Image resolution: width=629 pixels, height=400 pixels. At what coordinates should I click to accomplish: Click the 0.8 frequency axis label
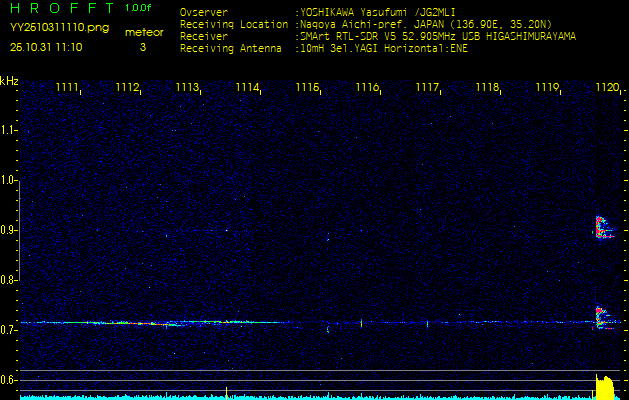click(9, 280)
